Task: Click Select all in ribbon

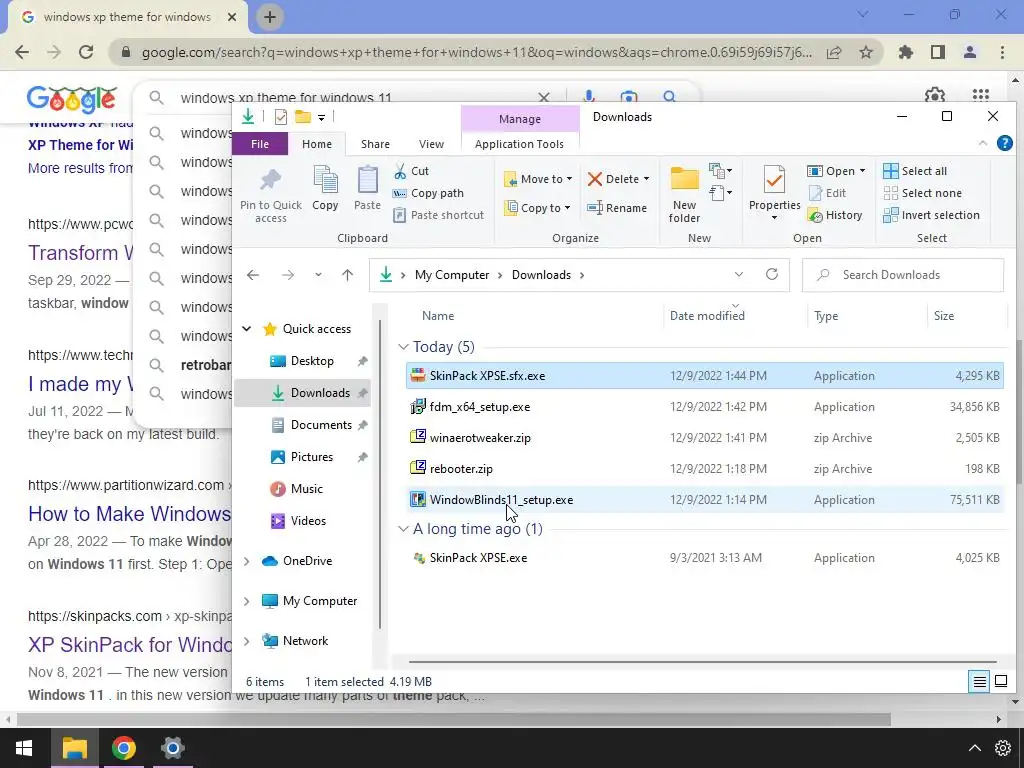Action: (915, 171)
